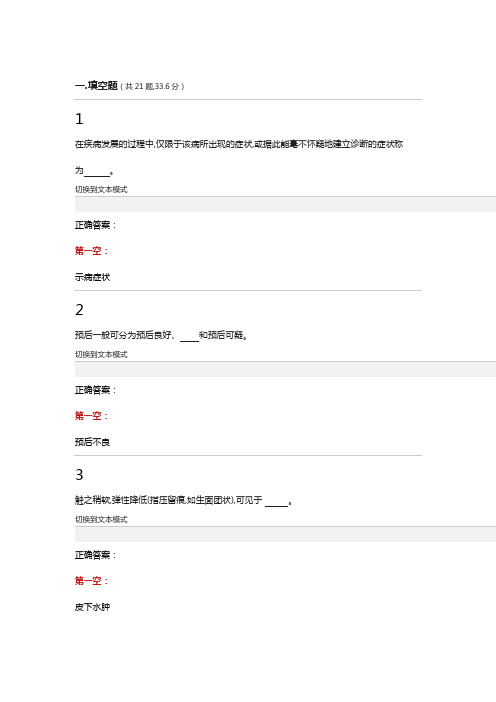The image size is (496, 702).
Task: Select the answer text 预后不良
Action: pos(92,442)
